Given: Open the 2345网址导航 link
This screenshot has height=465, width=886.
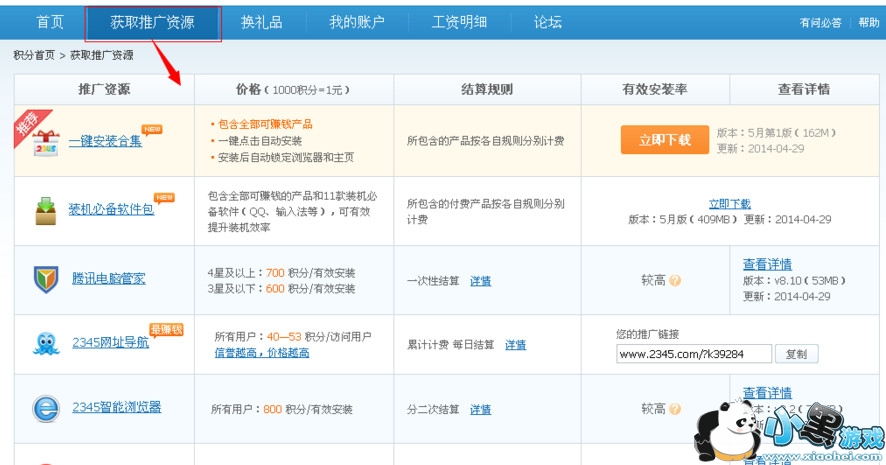Looking at the screenshot, I should coord(111,342).
